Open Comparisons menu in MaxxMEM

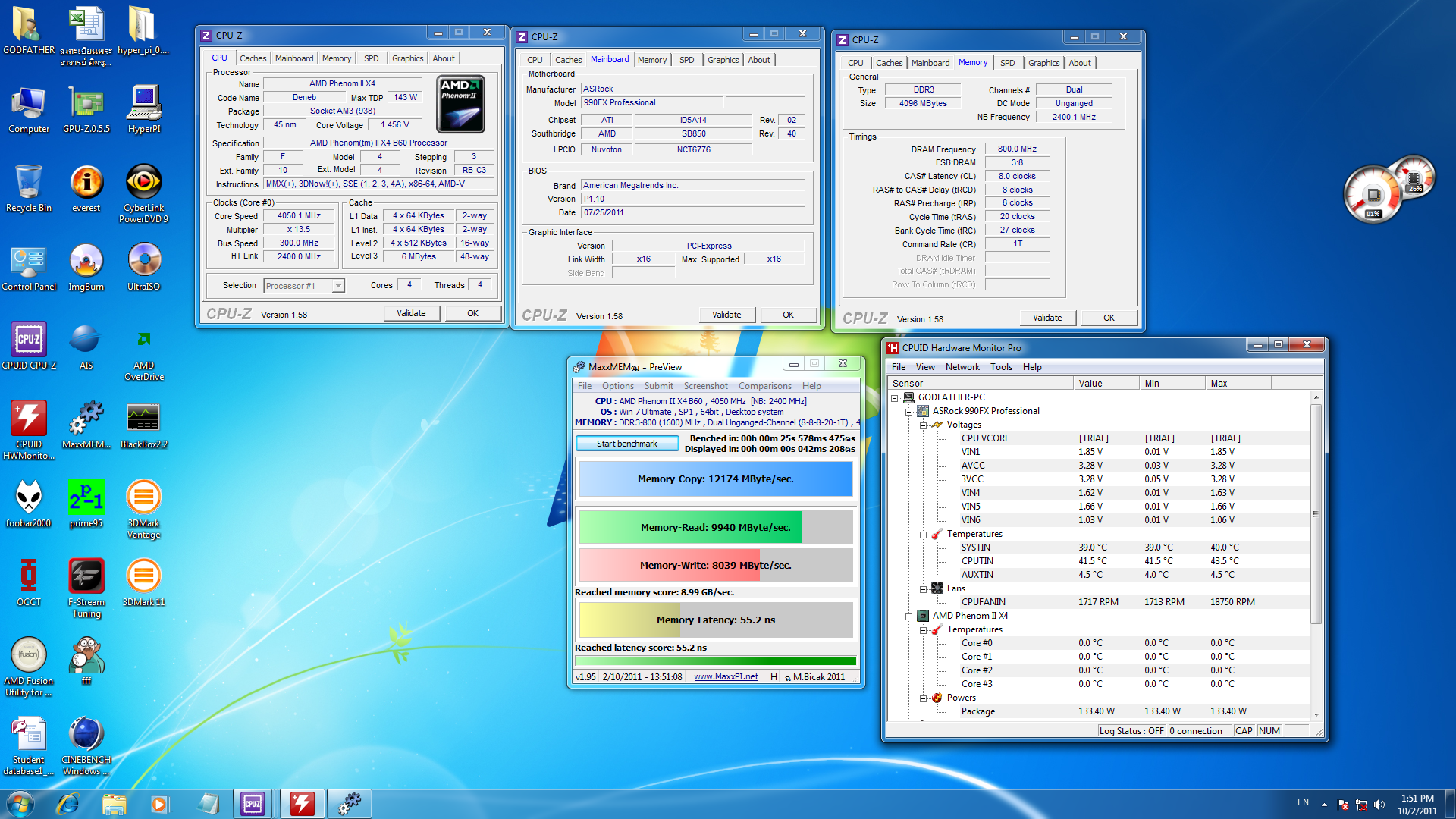click(764, 386)
